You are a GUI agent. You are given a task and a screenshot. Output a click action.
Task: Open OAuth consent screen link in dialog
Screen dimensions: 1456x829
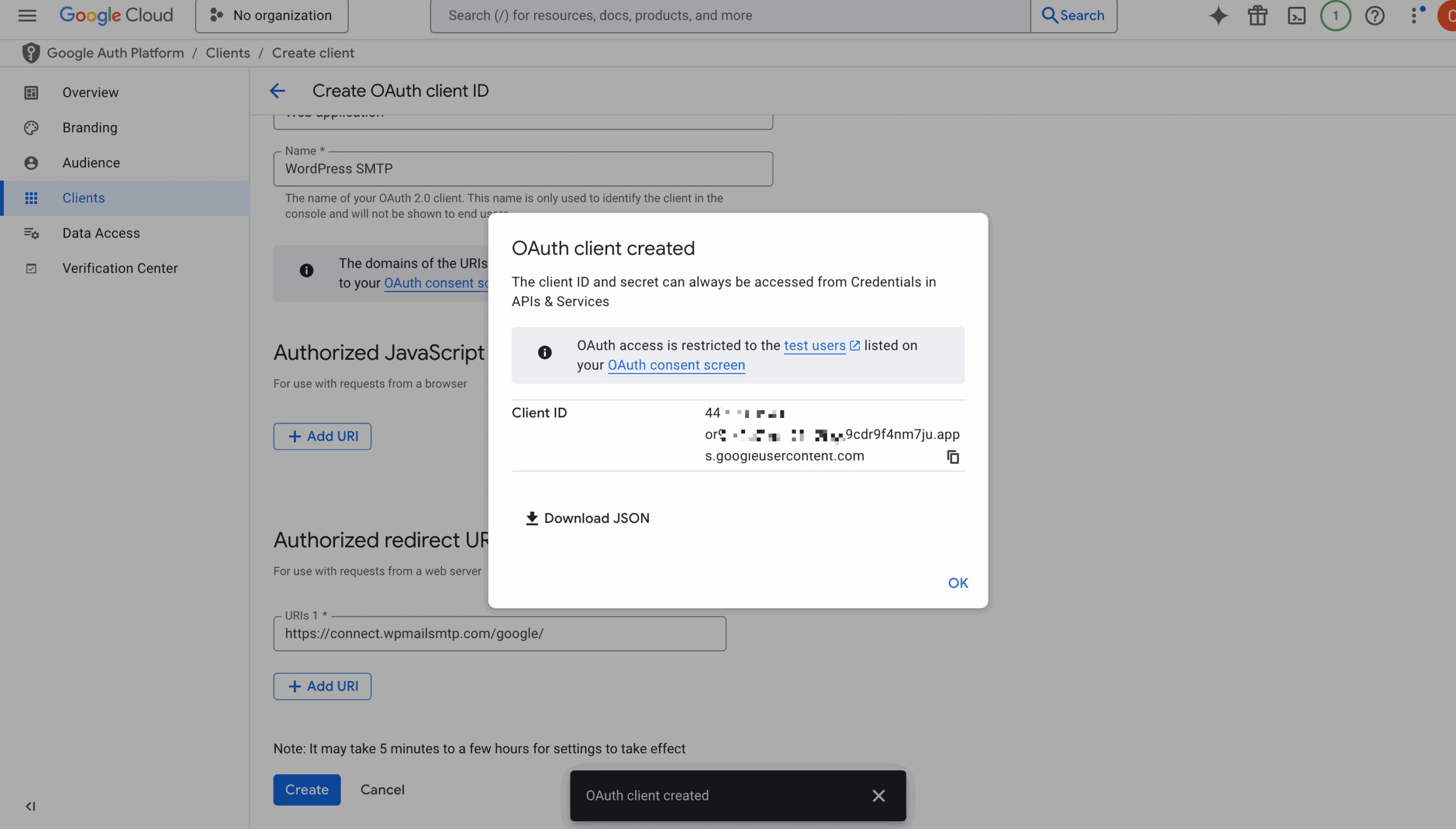676,365
